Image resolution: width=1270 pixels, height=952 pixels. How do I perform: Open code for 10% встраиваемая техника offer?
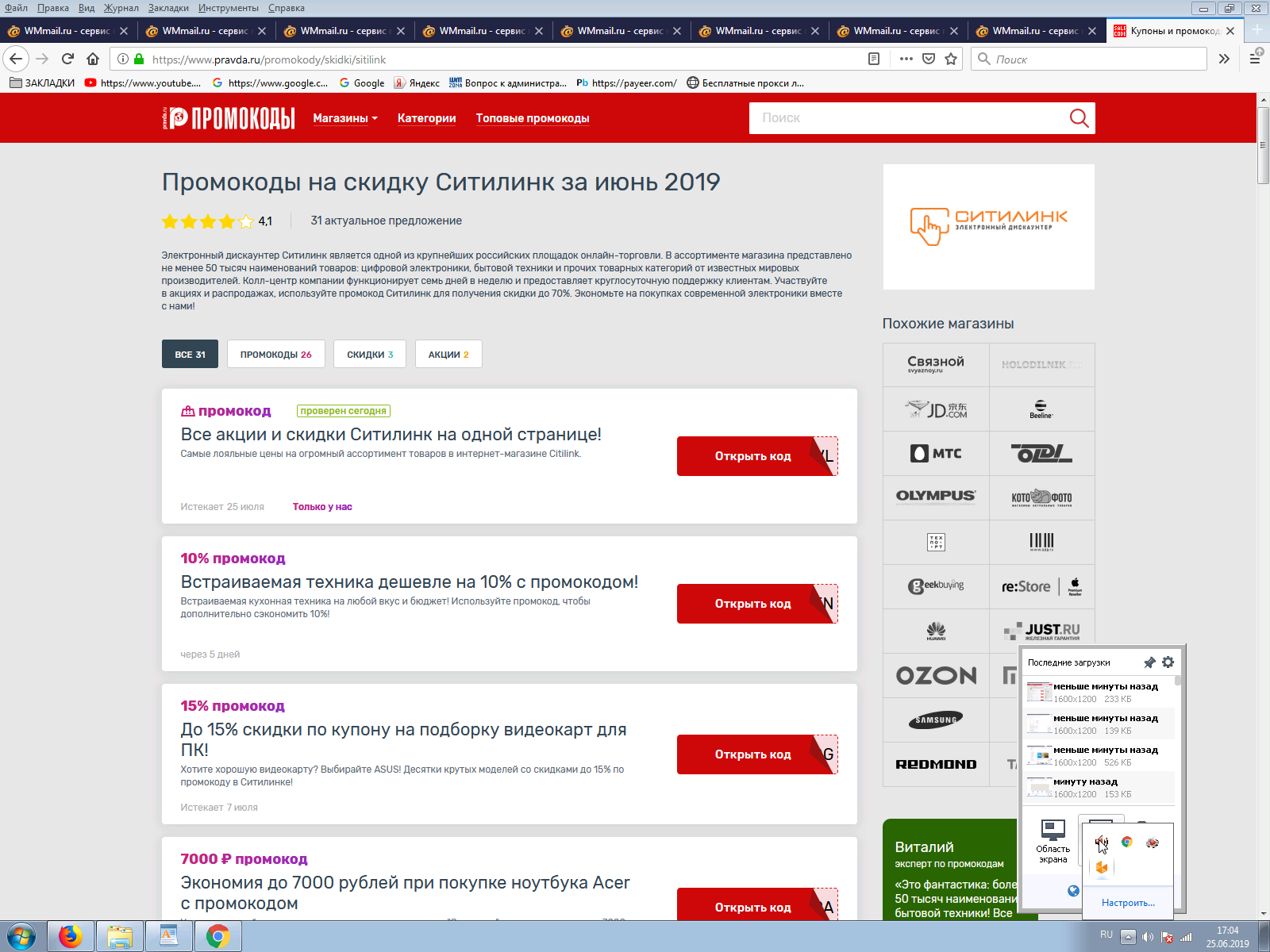click(x=757, y=604)
